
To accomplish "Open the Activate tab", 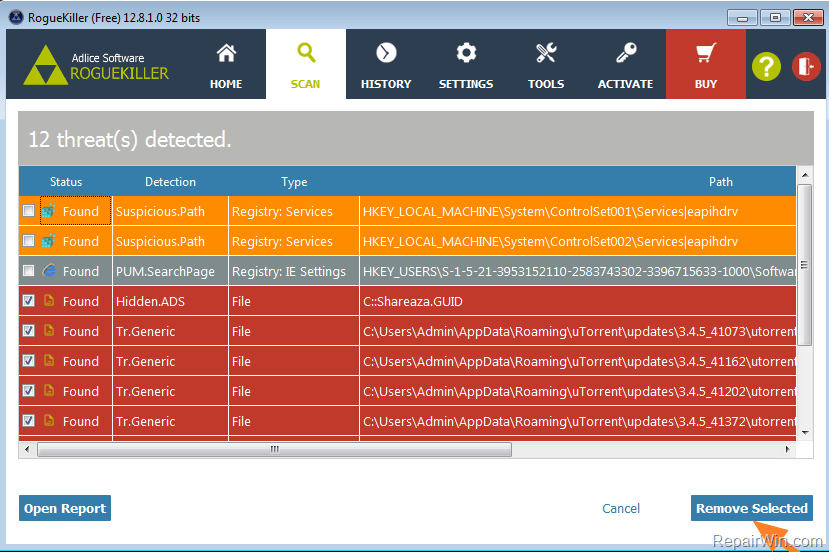I will click(x=625, y=65).
